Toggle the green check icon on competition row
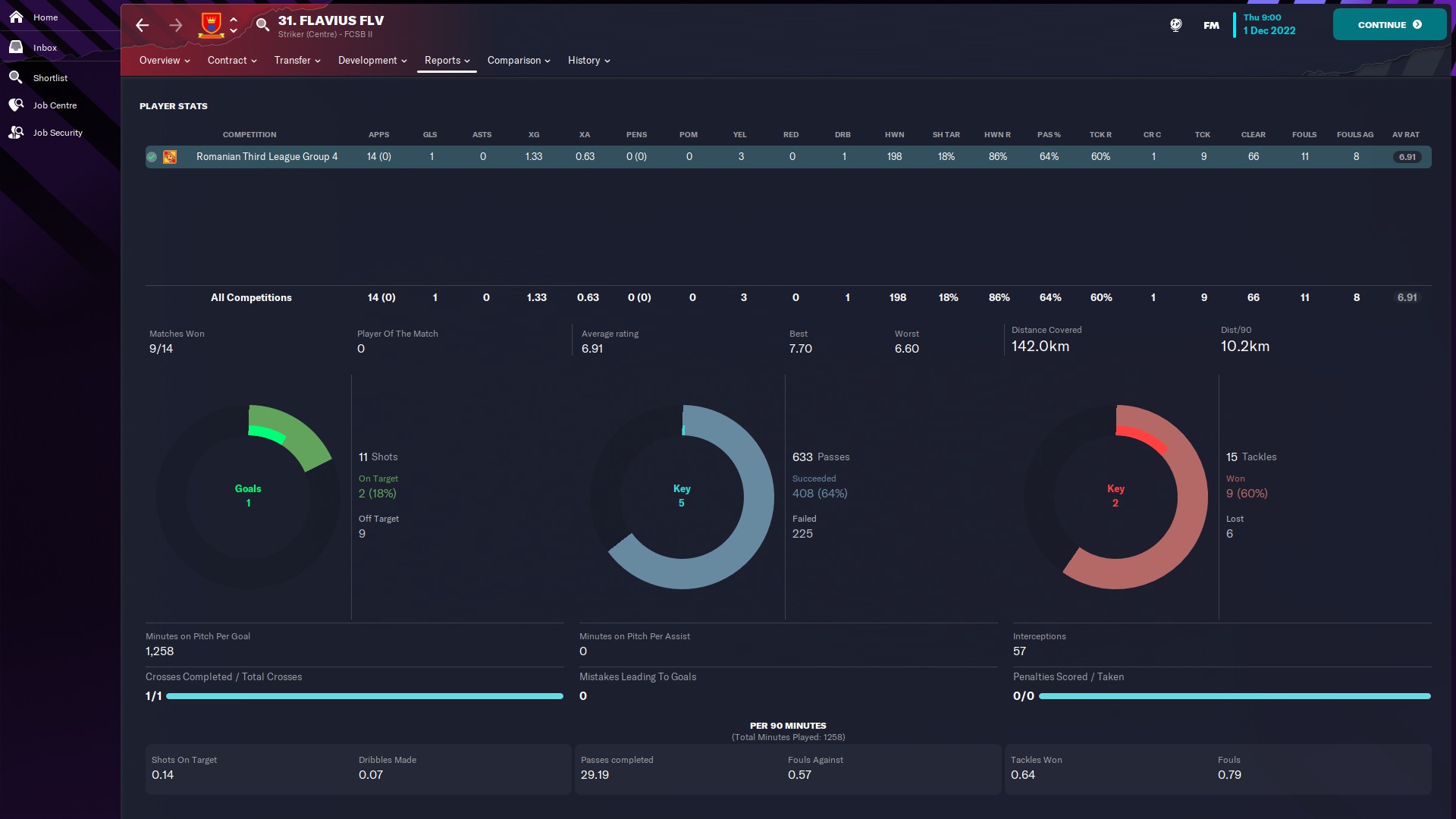Screen dimensions: 1456x819 tap(152, 157)
